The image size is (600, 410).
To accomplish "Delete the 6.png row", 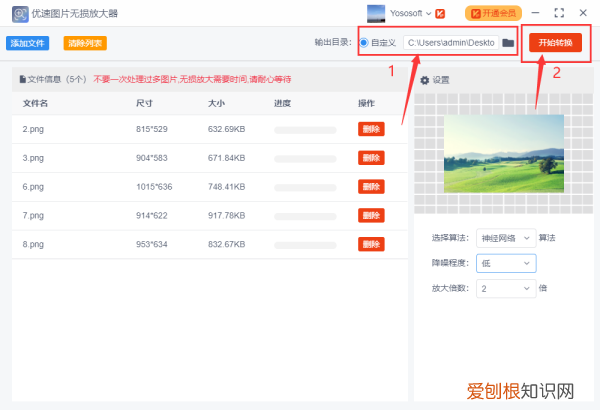I will 371,186.
